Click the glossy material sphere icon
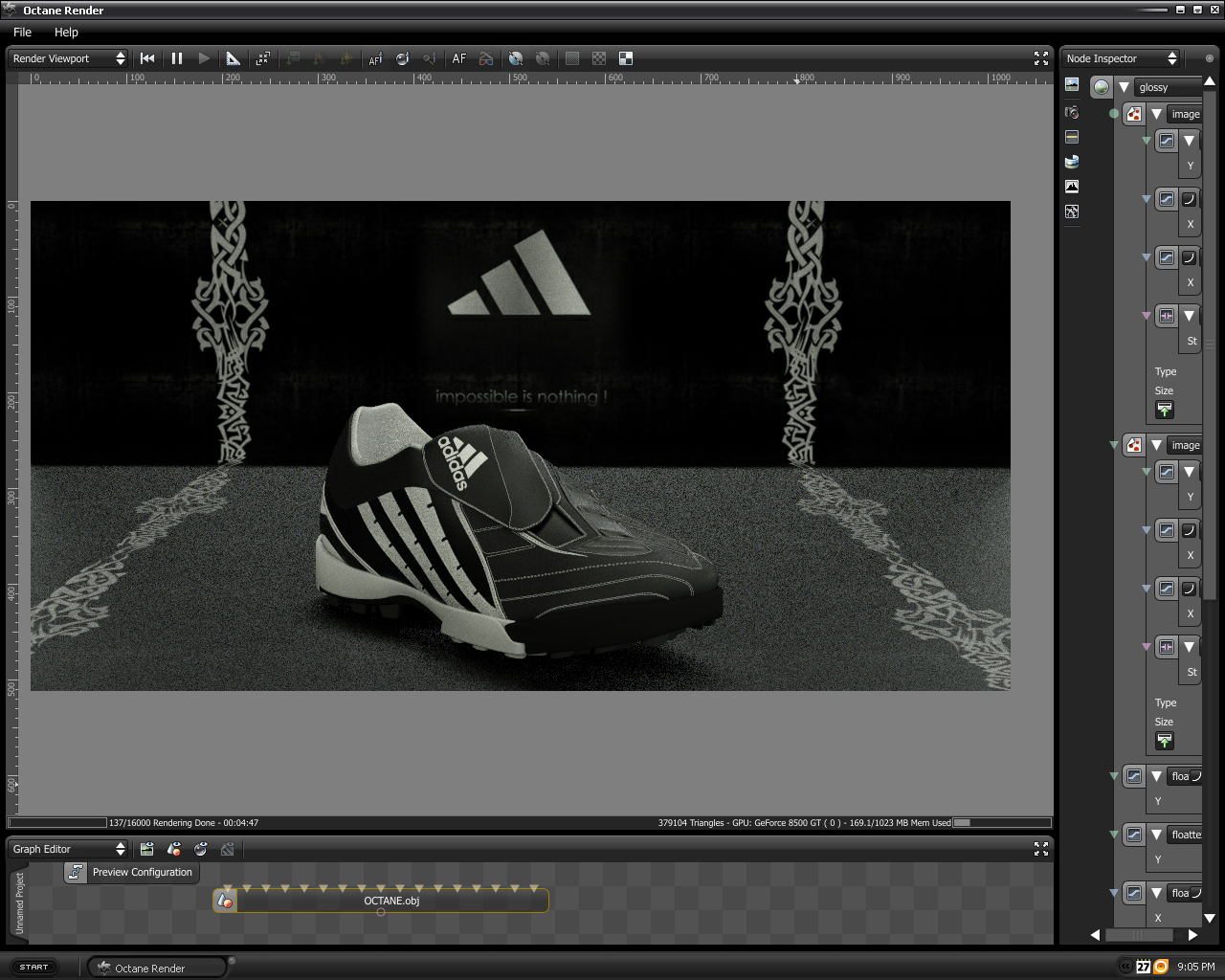The image size is (1225, 980). click(x=1102, y=87)
